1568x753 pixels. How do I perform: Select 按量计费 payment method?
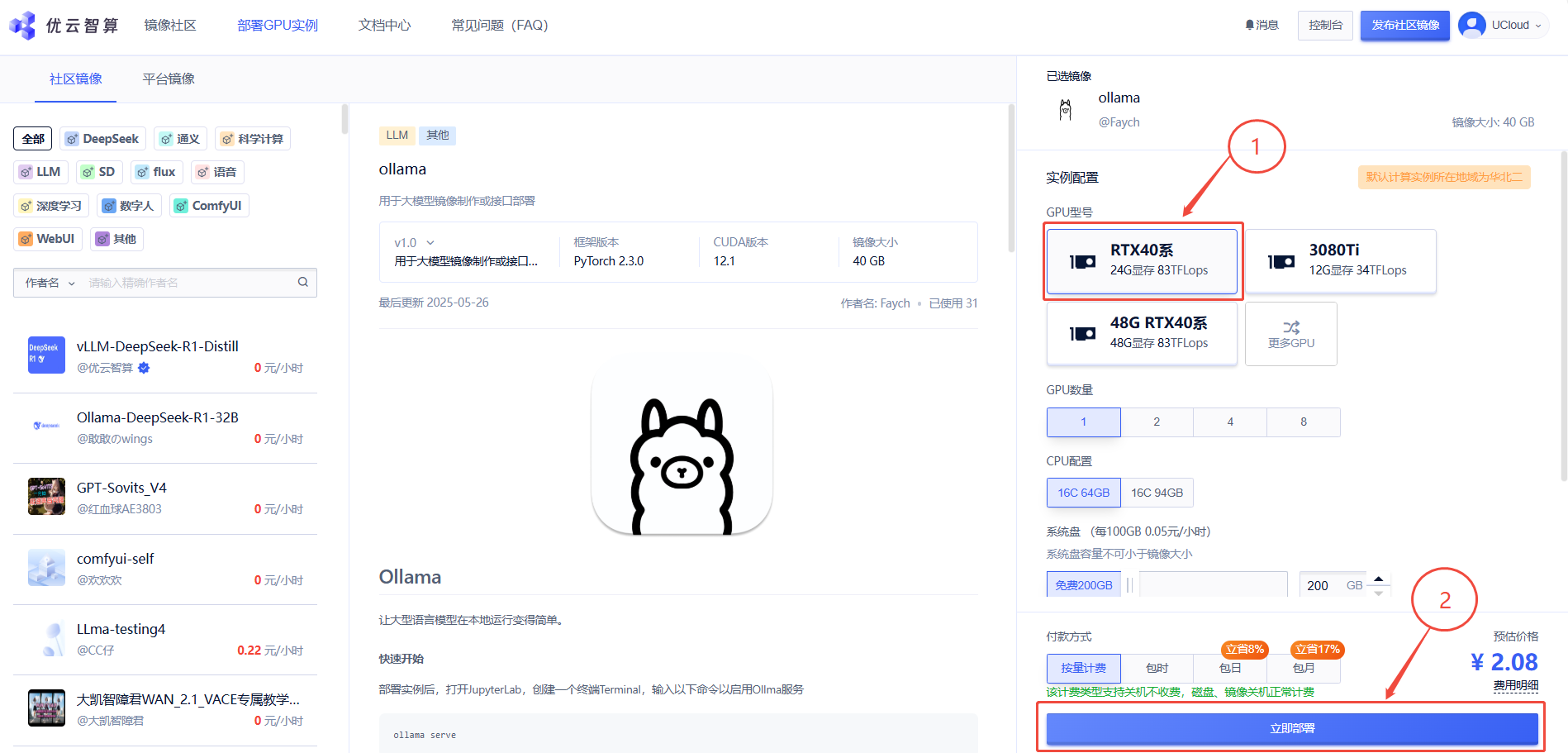(1084, 668)
